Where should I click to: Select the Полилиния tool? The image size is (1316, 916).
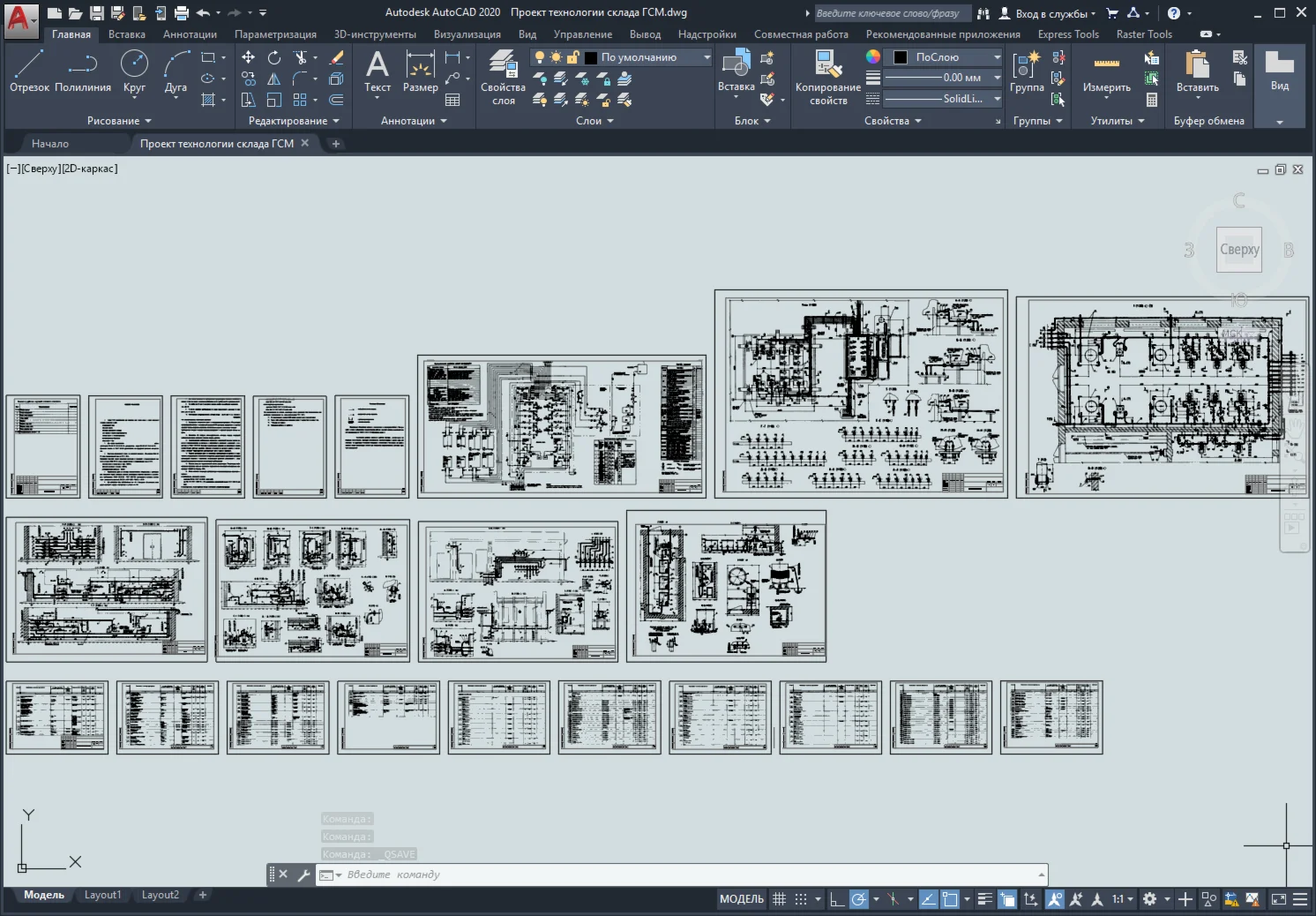click(x=83, y=71)
